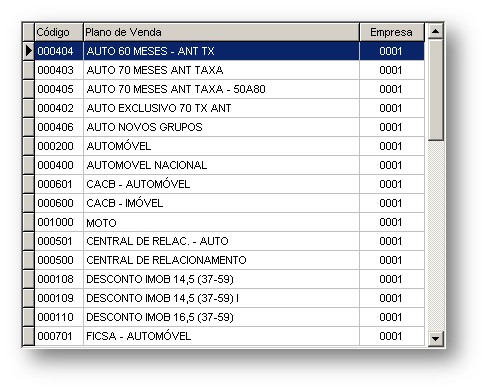Click the row selector beside code 000406
Screen dimensions: 488x391
point(29,127)
